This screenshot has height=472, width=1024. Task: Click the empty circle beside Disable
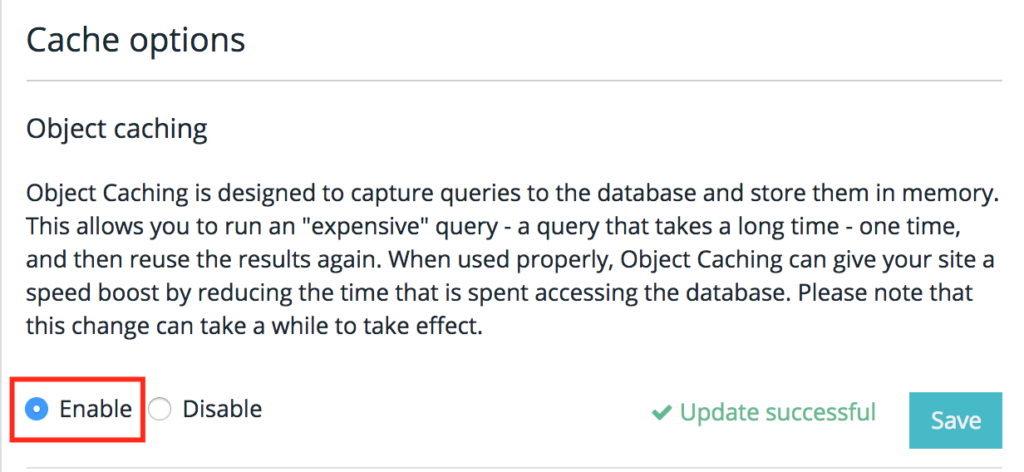point(159,409)
